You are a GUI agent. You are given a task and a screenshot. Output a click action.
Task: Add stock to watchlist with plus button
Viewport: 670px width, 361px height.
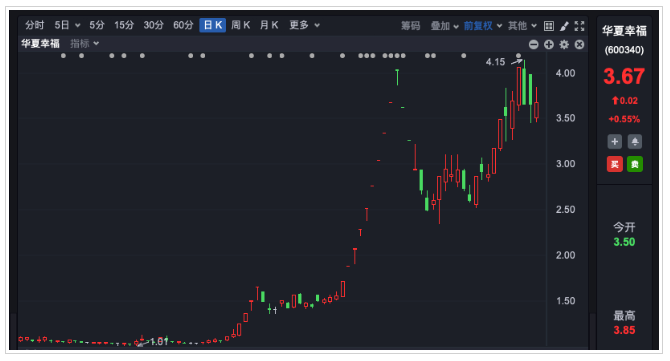point(614,141)
